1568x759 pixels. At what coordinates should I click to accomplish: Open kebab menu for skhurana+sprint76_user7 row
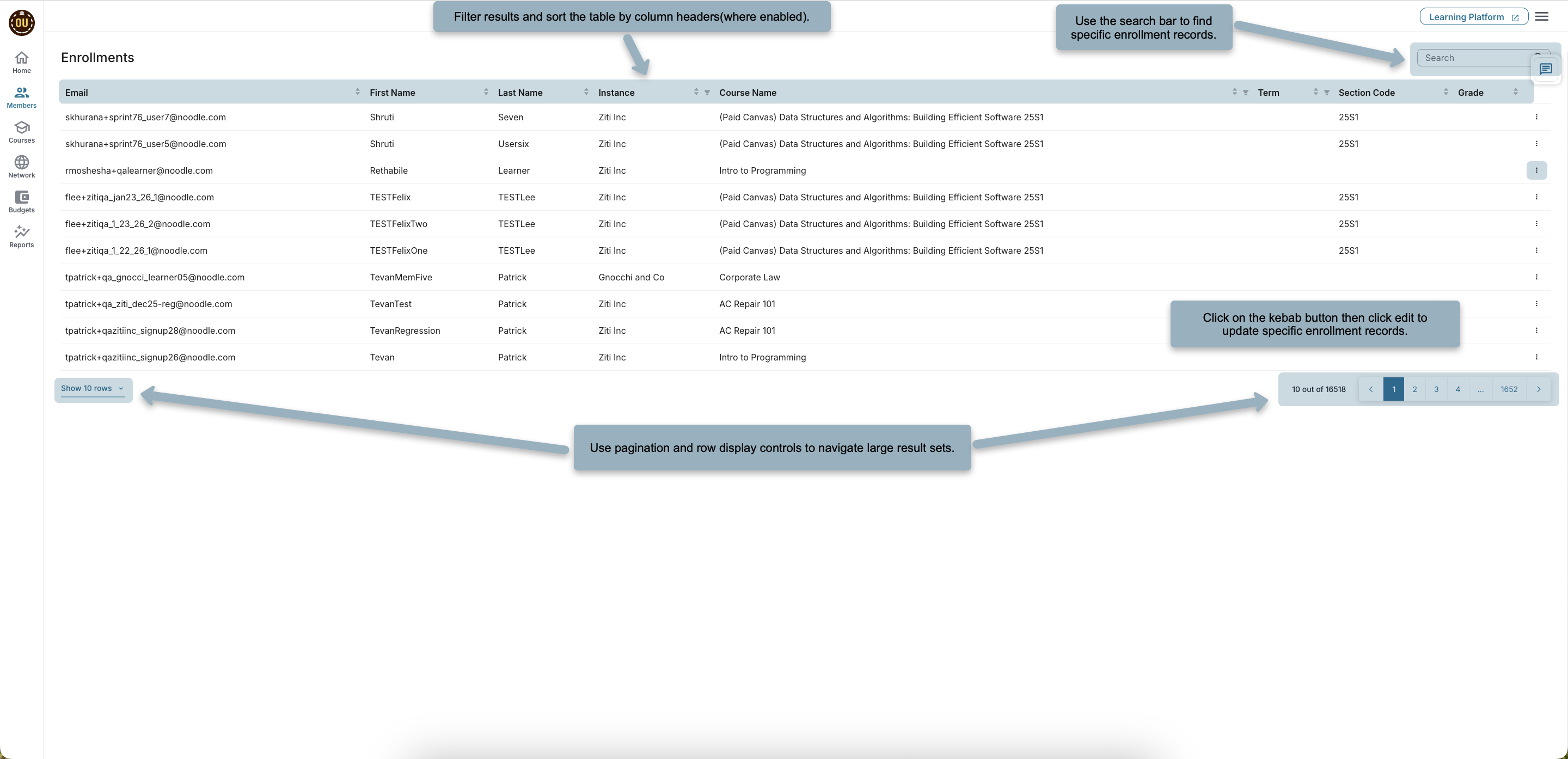[x=1536, y=117]
